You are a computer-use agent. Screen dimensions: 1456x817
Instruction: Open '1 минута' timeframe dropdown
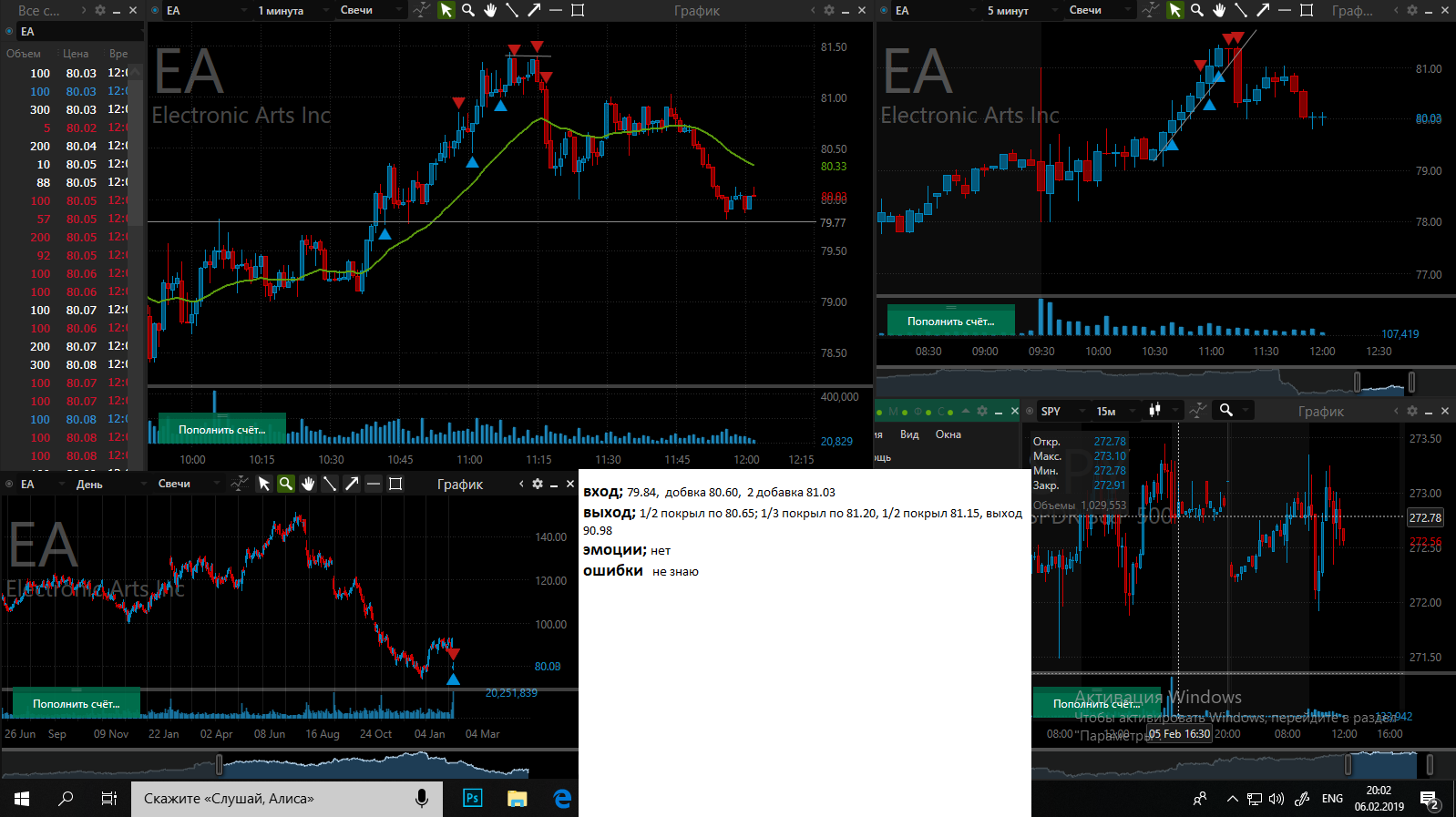[x=292, y=10]
